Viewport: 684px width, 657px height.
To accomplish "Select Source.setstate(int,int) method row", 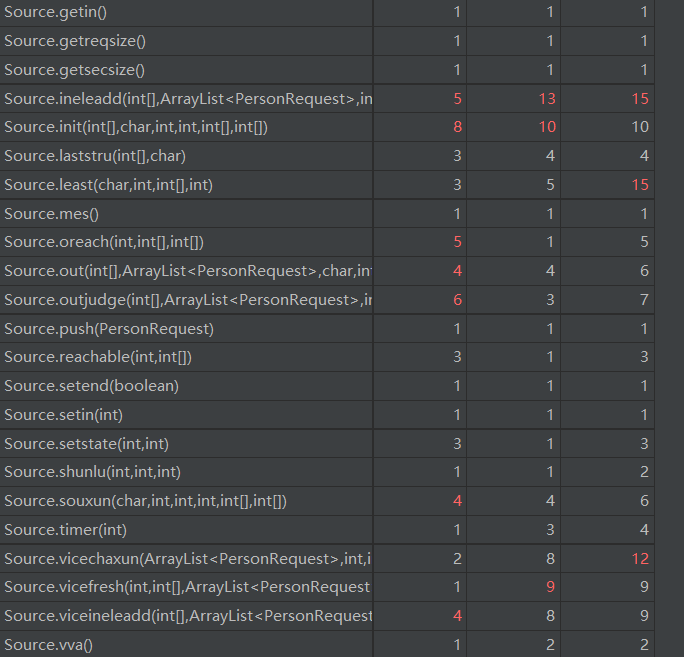I will coord(87,444).
